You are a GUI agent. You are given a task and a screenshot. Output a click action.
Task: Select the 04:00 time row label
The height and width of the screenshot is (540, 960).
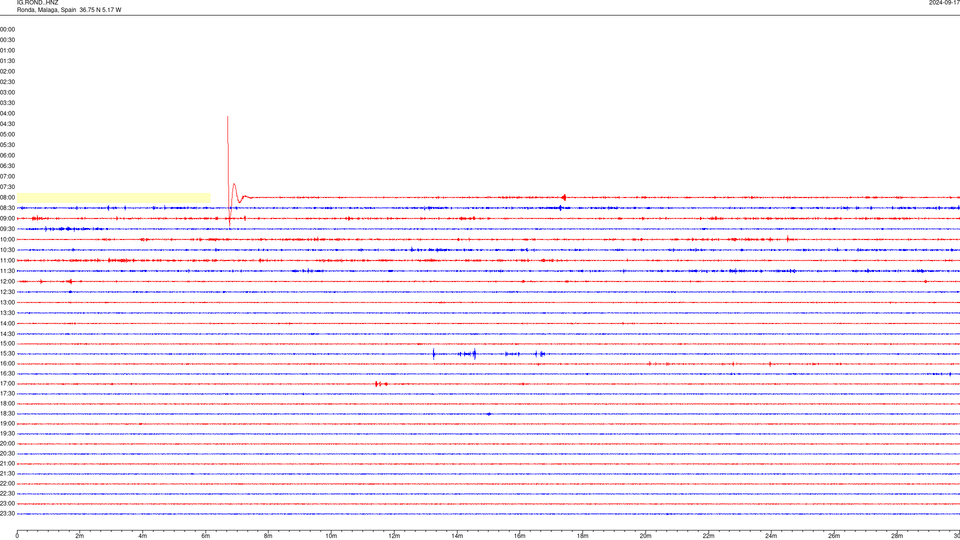7,113
